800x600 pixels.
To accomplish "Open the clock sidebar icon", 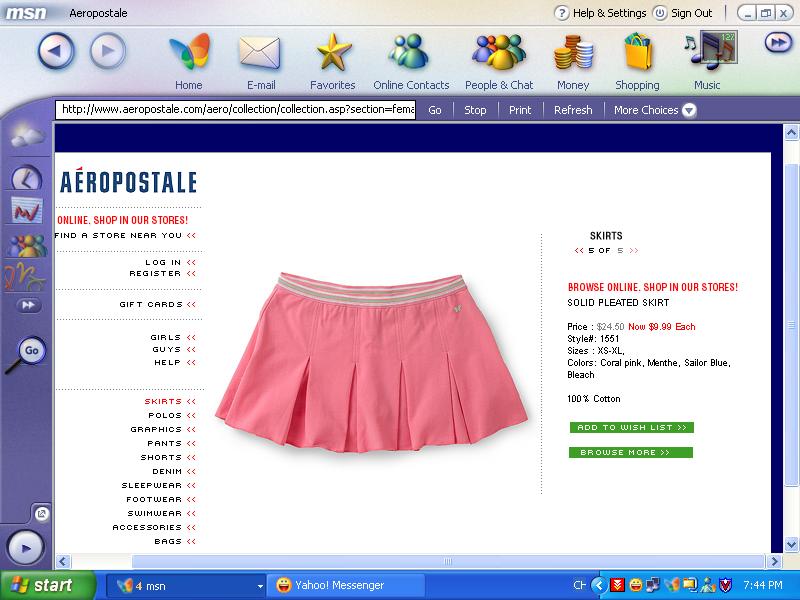I will click(27, 177).
